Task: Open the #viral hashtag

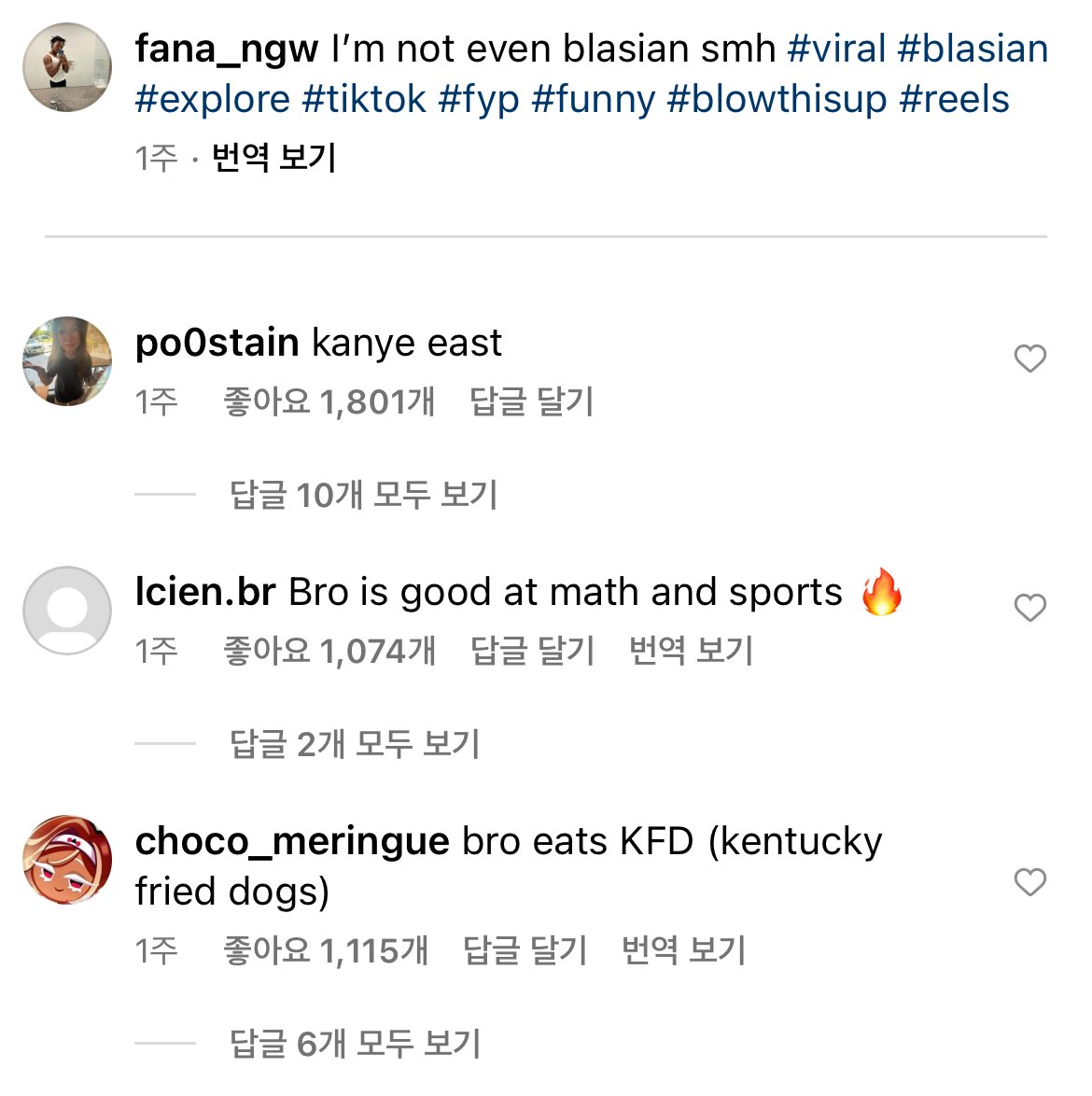Action: (836, 49)
